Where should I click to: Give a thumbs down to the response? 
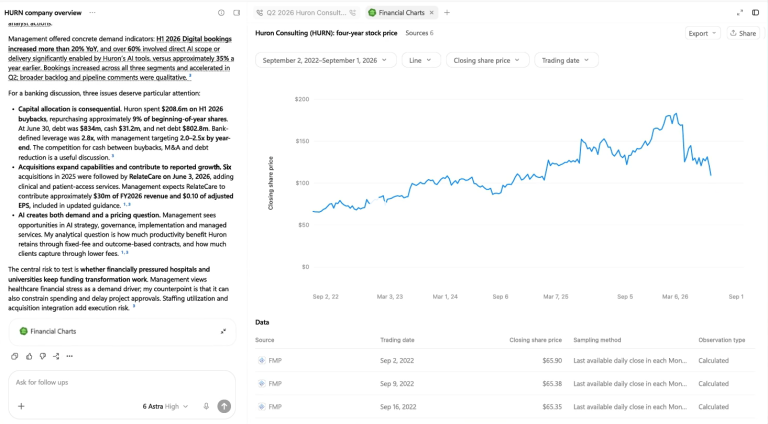pos(43,356)
